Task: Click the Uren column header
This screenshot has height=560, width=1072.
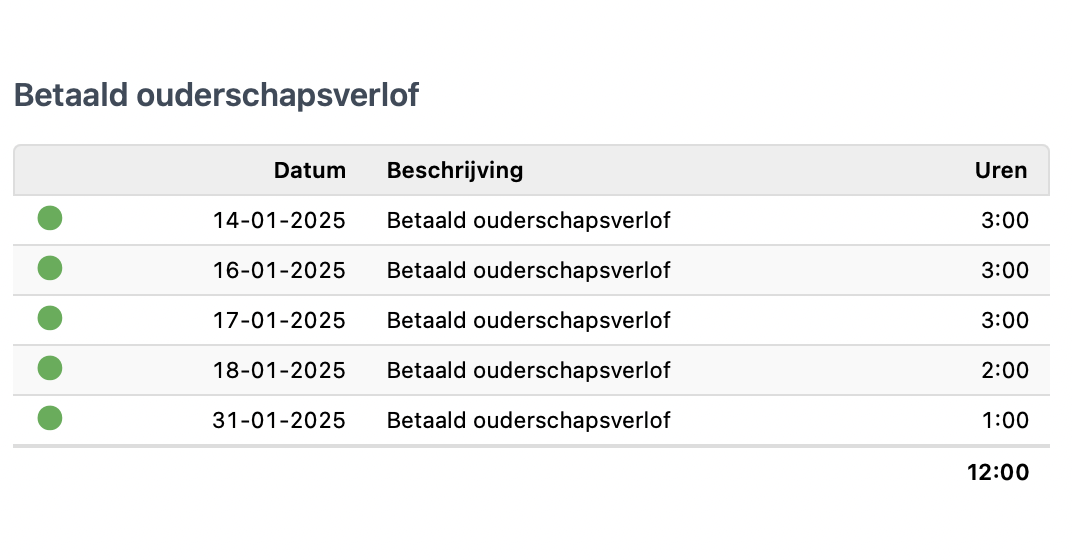Action: [x=1001, y=170]
